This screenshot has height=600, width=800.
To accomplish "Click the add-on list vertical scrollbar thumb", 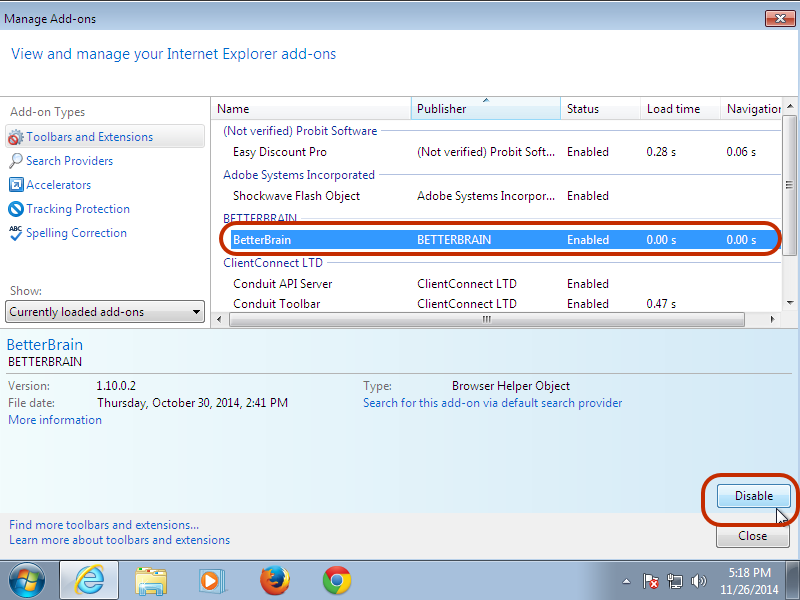I will (790, 185).
